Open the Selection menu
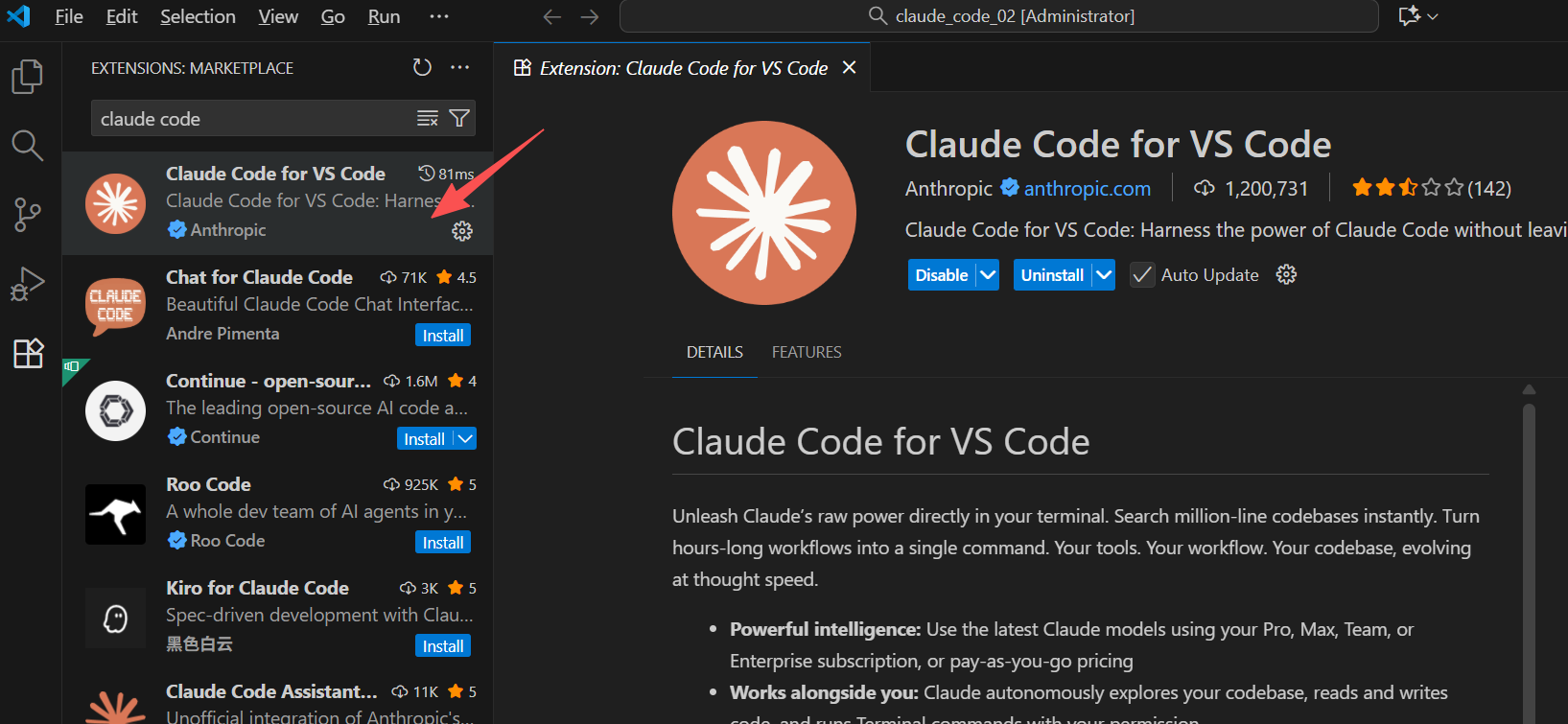Viewport: 1568px width, 724px height. pyautogui.click(x=198, y=16)
